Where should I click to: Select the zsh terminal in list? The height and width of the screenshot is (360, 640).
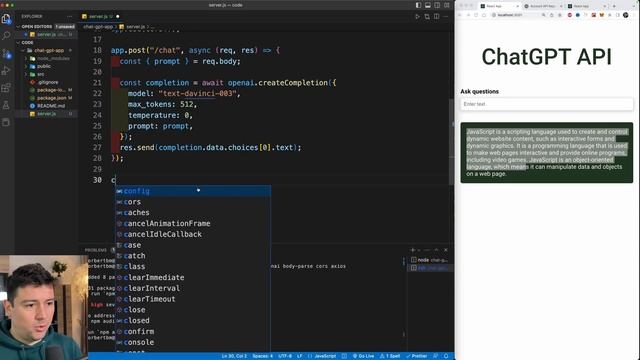pyautogui.click(x=429, y=268)
